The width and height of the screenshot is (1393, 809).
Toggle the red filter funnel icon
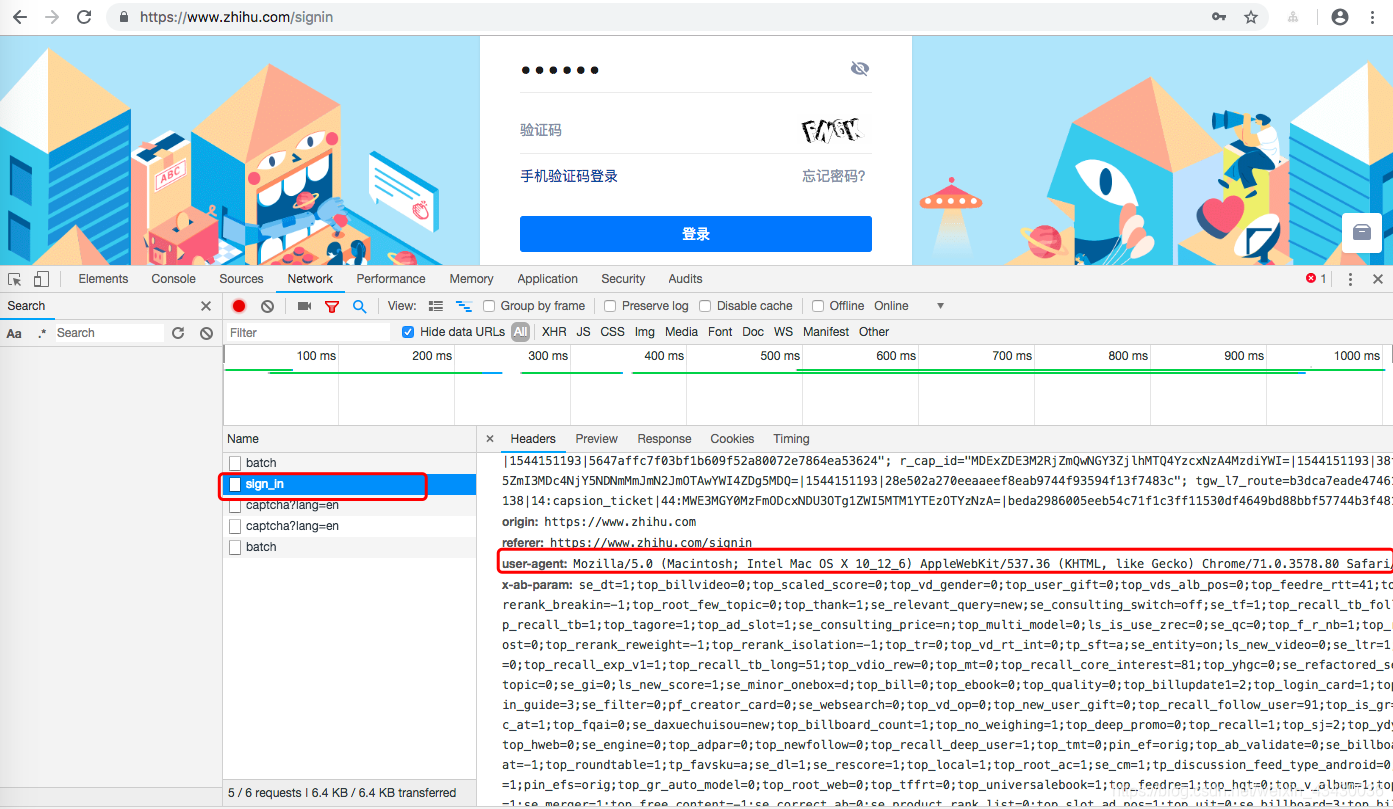point(332,306)
